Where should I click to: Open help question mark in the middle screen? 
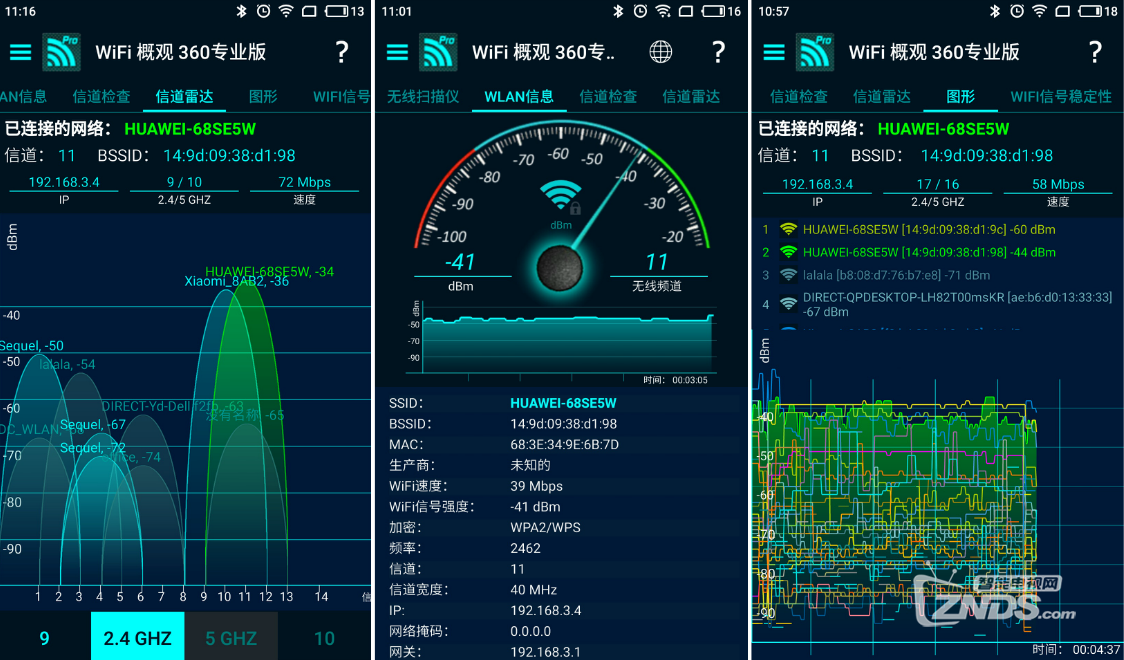718,52
